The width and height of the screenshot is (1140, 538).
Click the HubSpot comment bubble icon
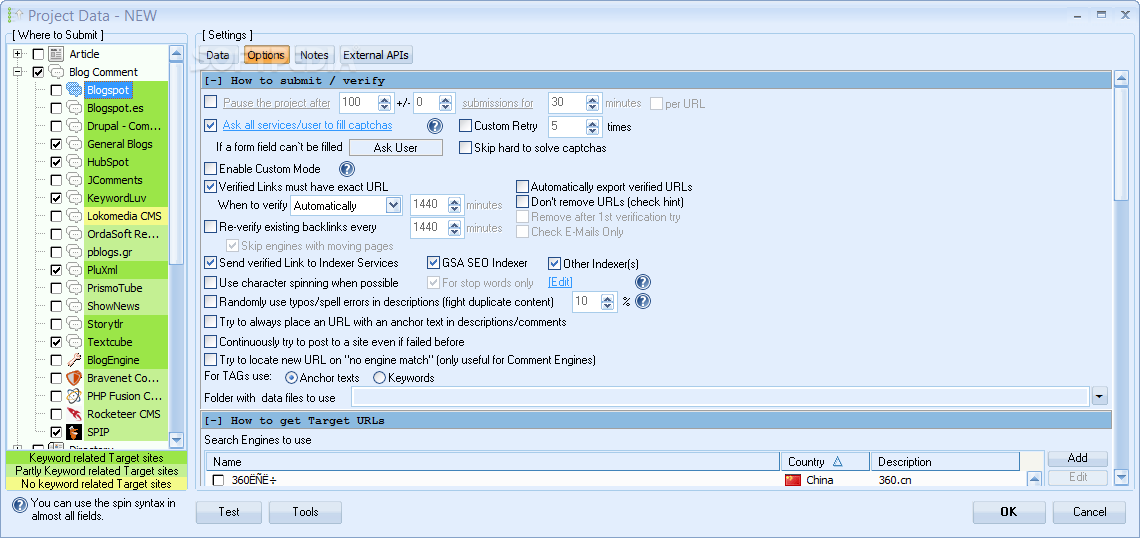click(74, 162)
